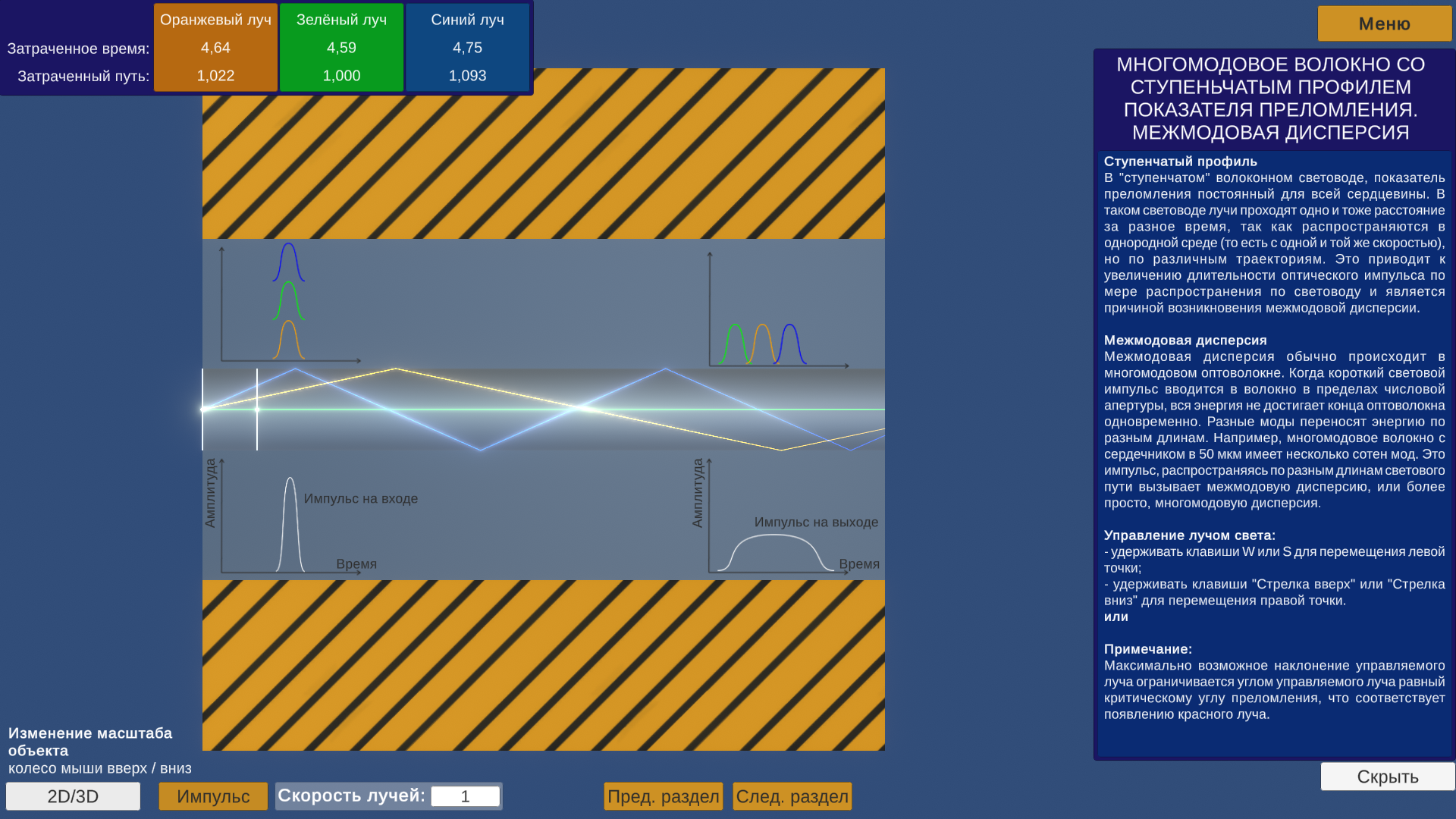
Task: Click the second white vertical ray marker
Action: tap(257, 409)
